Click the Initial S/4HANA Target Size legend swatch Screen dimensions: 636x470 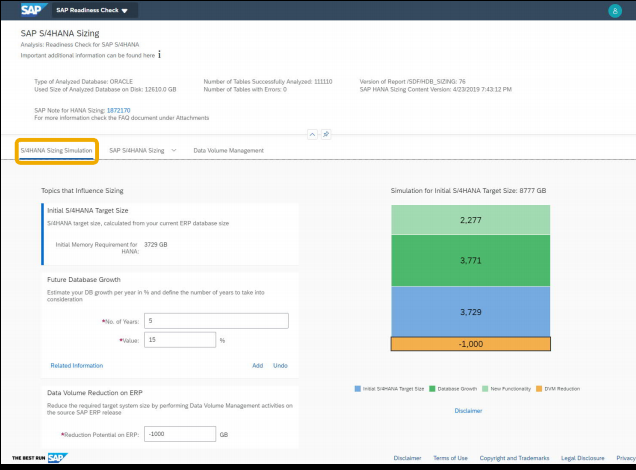357,388
